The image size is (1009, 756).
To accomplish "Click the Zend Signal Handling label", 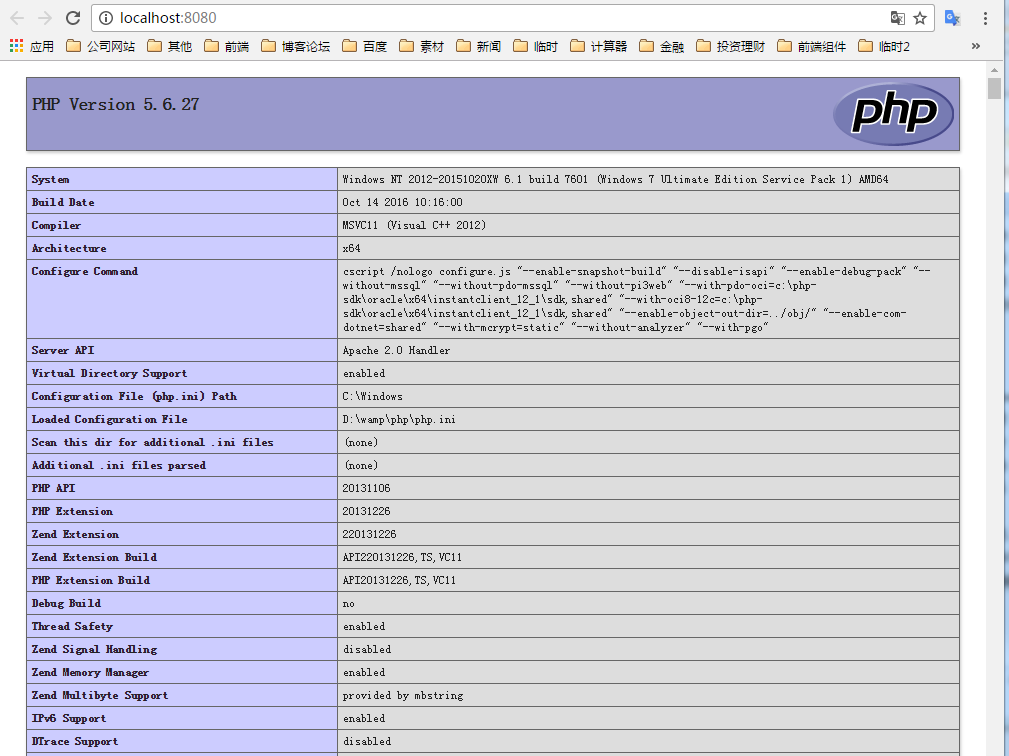I will [94, 649].
